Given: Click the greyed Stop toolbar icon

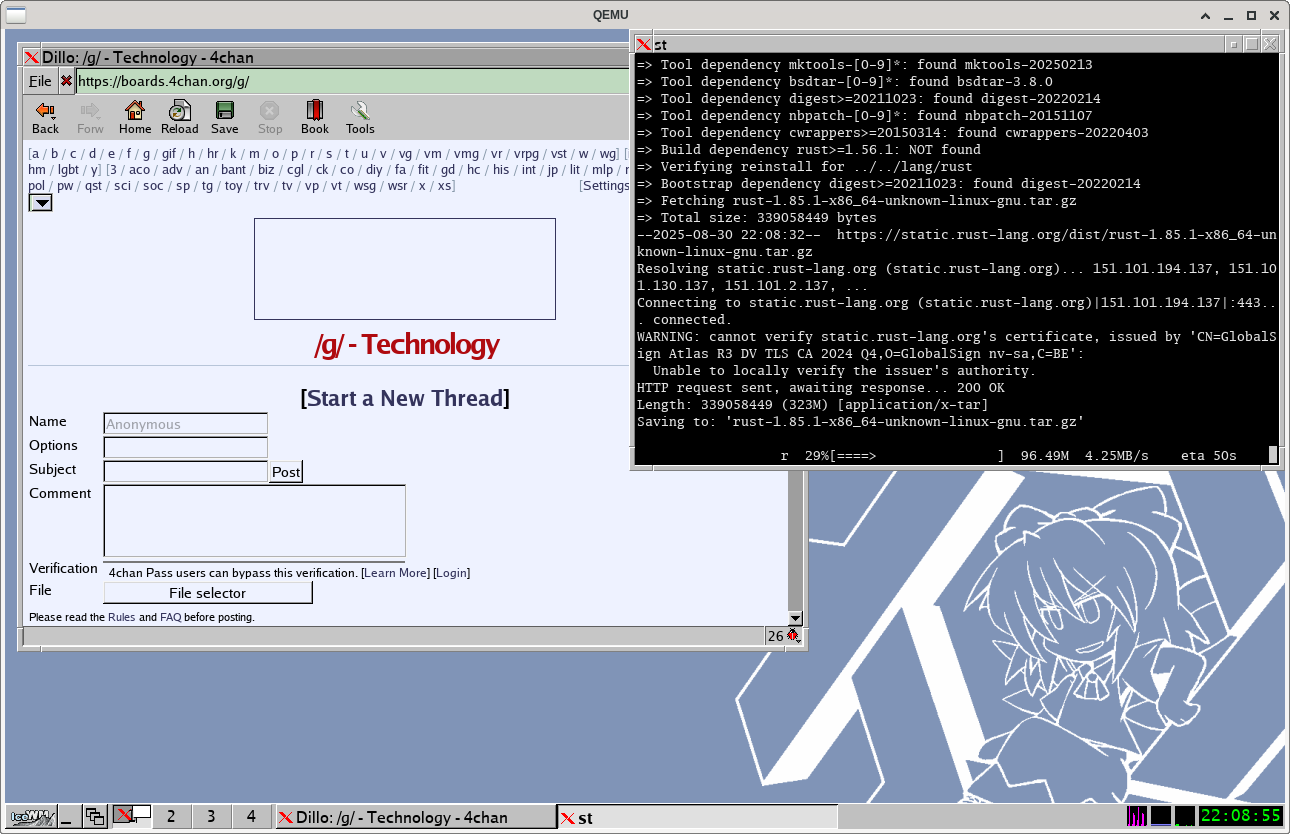Looking at the screenshot, I should coord(270,117).
